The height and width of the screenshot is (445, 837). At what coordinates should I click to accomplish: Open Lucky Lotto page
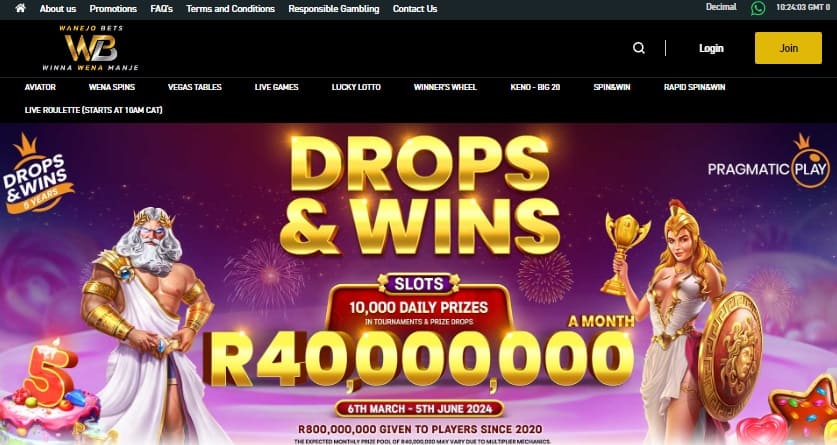coord(356,87)
